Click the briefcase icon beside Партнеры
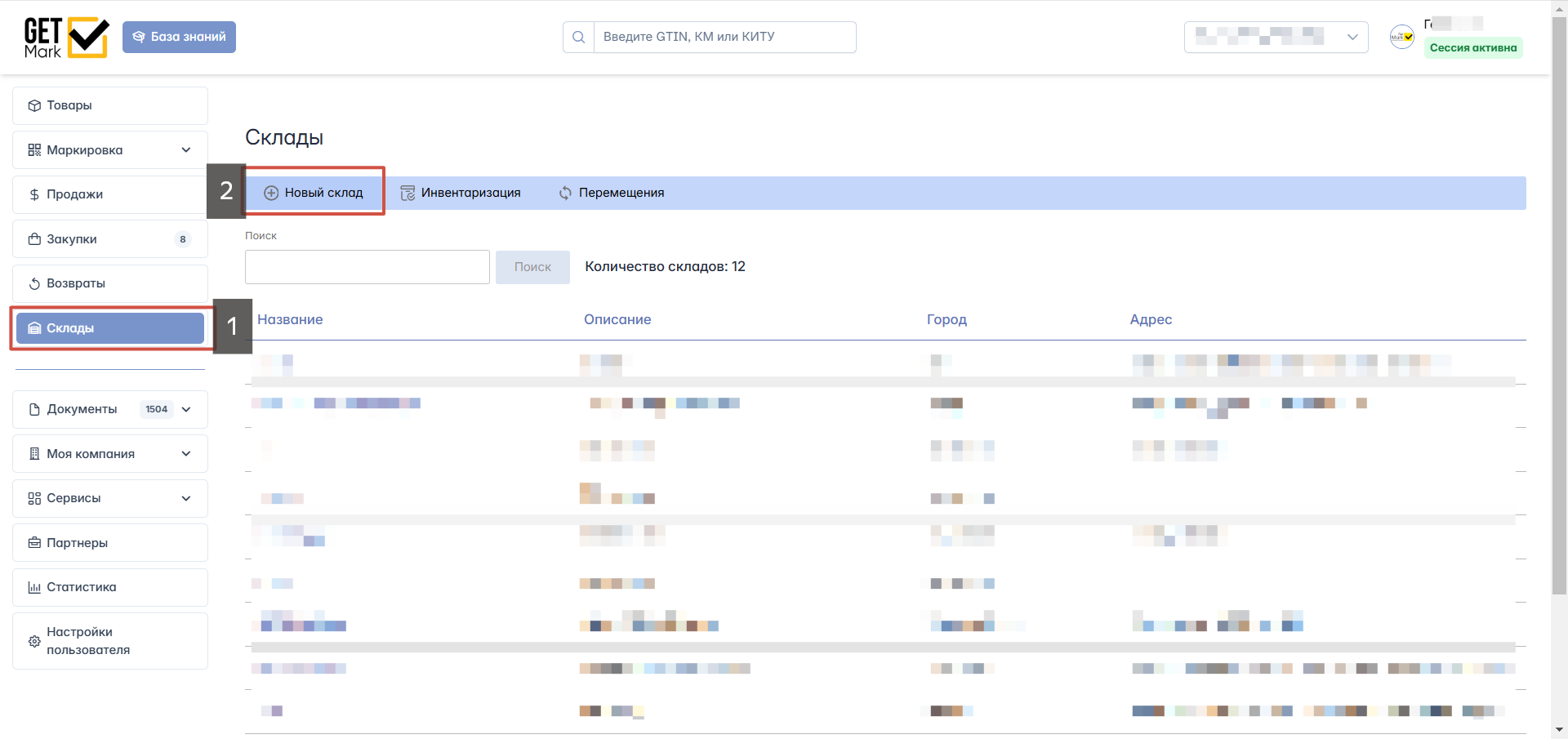The height and width of the screenshot is (739, 1568). [x=34, y=543]
